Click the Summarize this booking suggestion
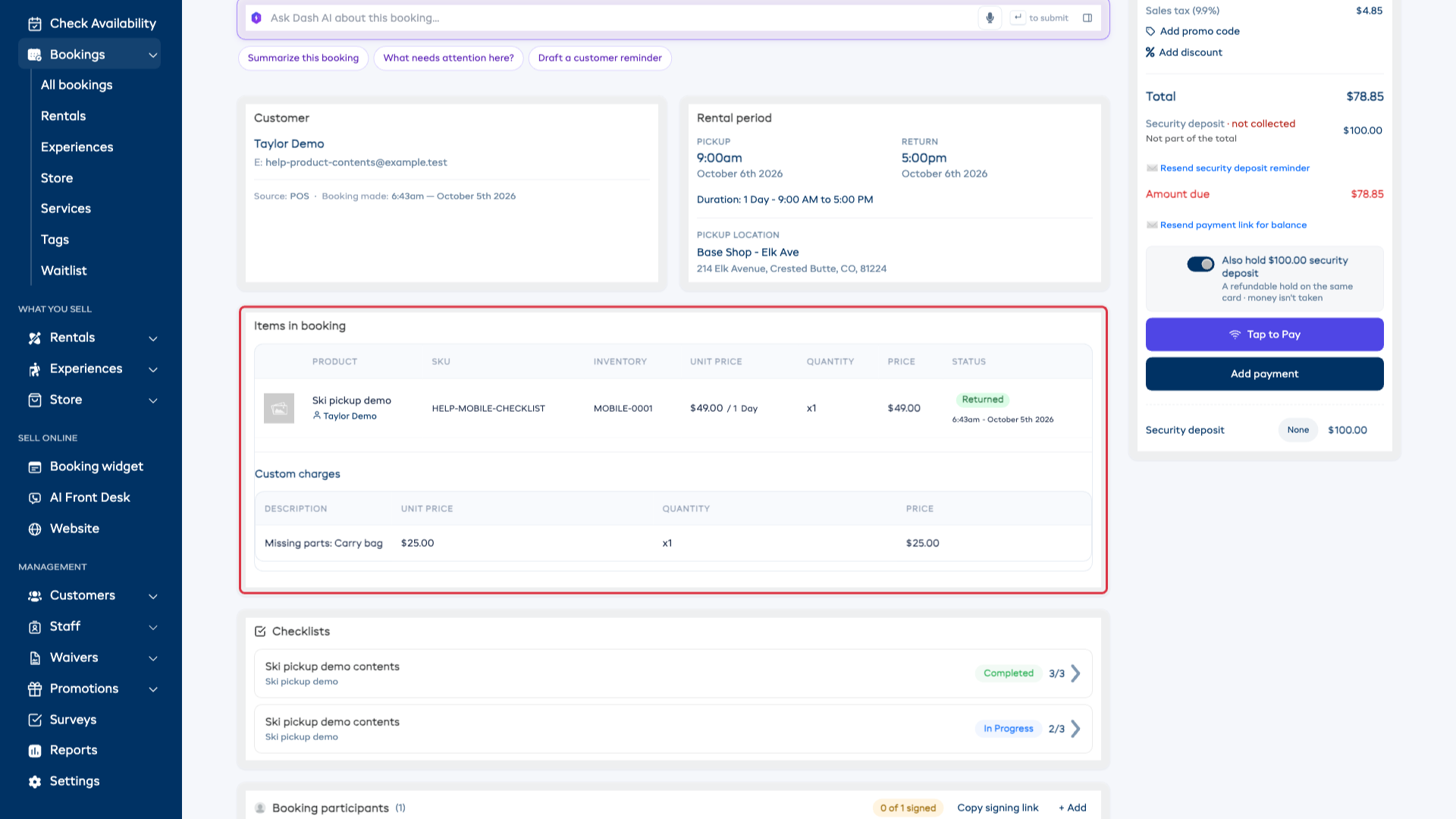Viewport: 1456px width, 819px height. [303, 58]
